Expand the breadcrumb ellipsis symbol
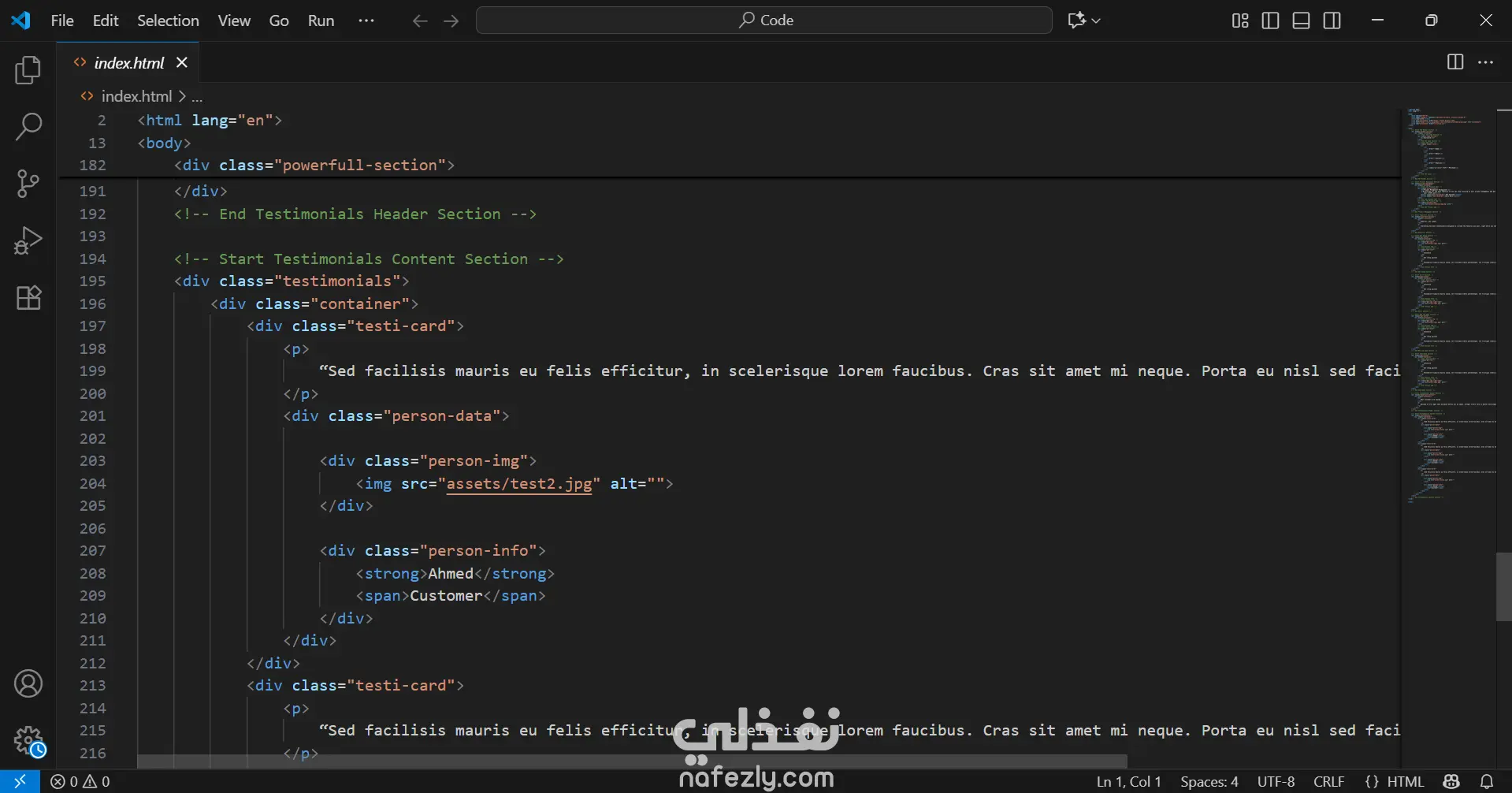The height and width of the screenshot is (793, 1512). 197,97
